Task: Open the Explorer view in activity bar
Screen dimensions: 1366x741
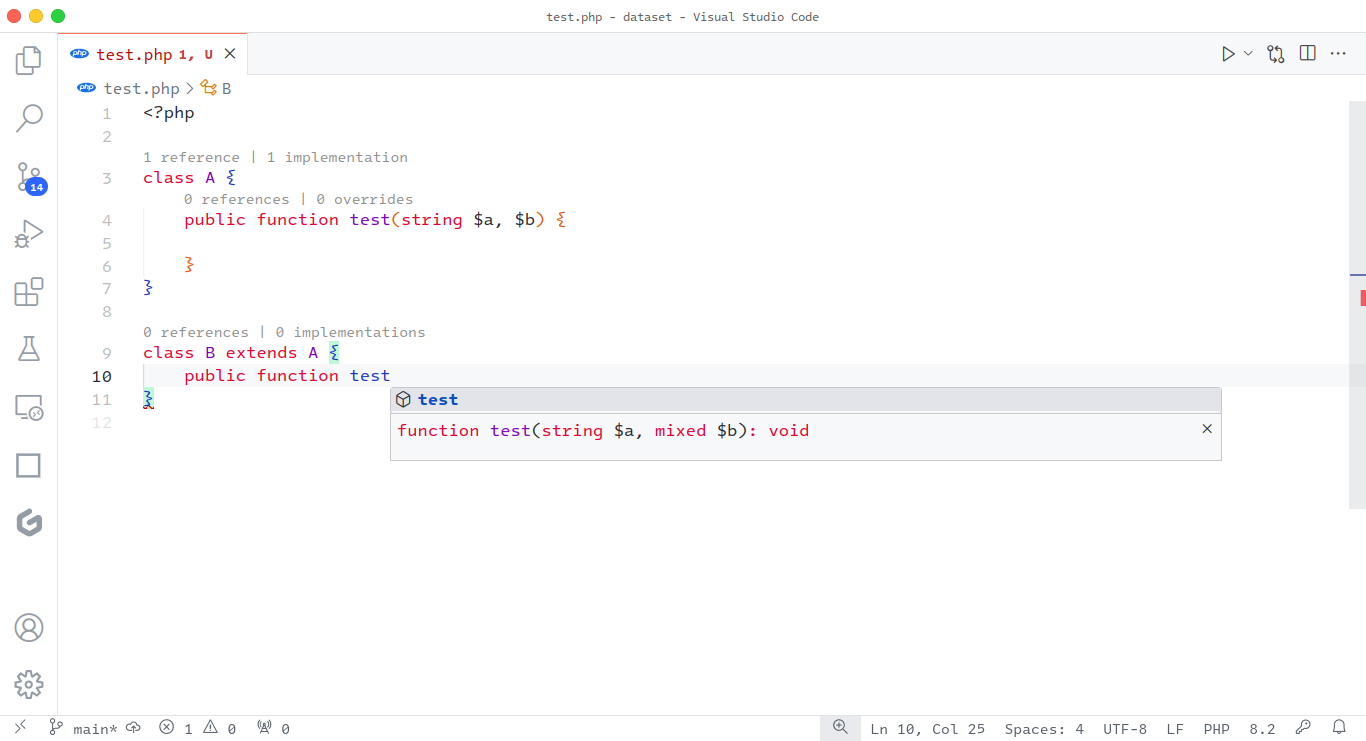Action: 29,61
